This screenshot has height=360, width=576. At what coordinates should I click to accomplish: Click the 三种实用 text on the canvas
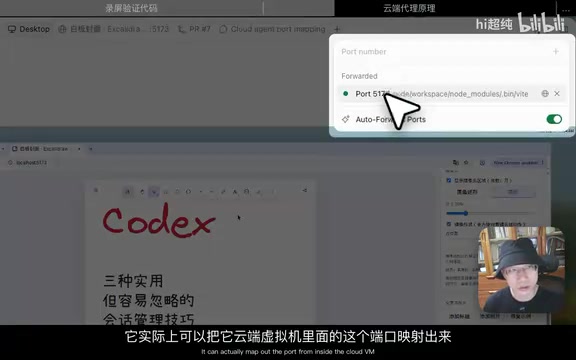(133, 281)
